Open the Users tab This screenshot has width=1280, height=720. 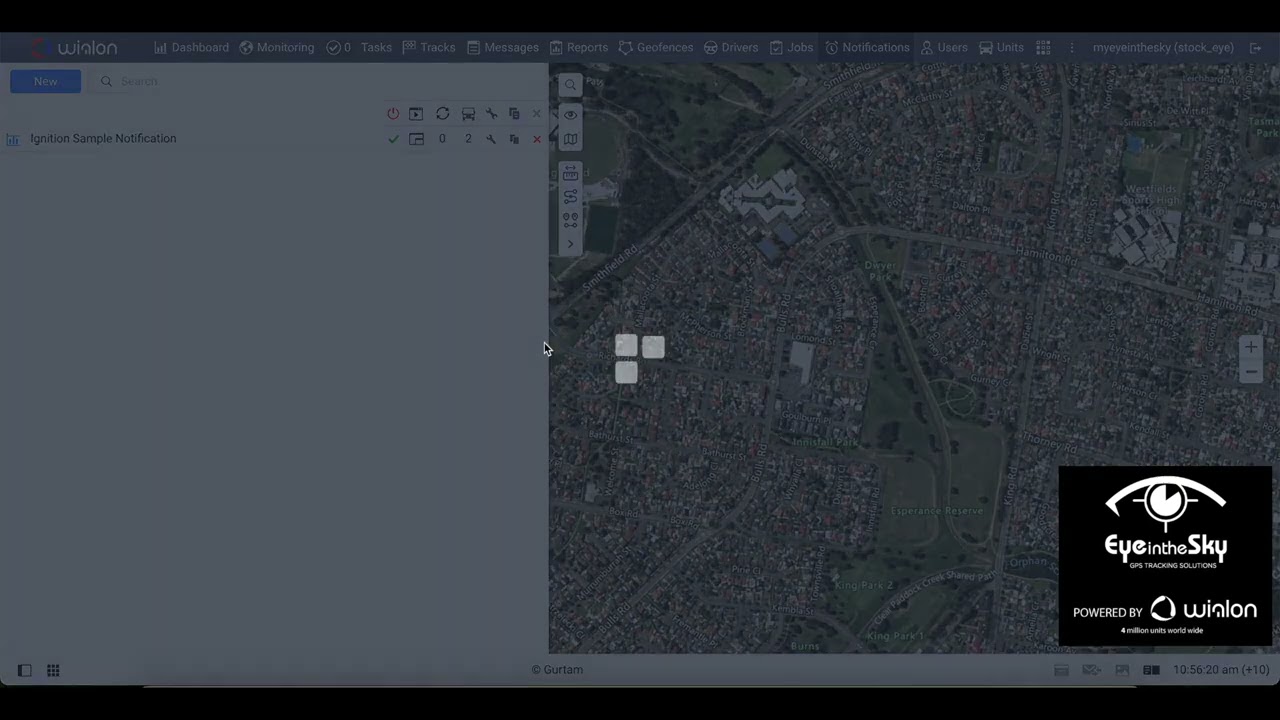[x=944, y=47]
